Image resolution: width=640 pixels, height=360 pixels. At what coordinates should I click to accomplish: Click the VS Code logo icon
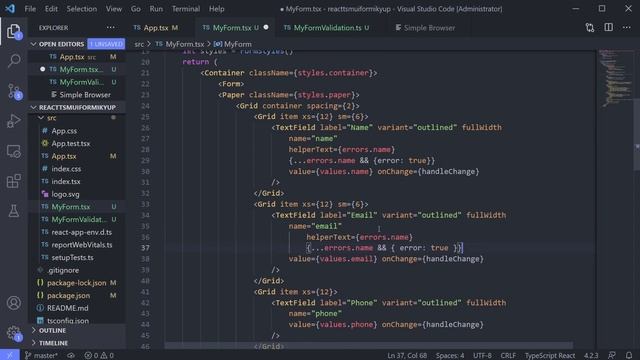10,9
